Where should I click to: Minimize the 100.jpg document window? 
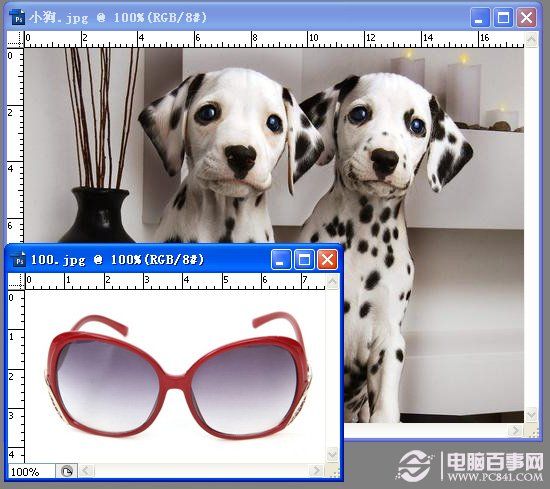pyautogui.click(x=281, y=260)
